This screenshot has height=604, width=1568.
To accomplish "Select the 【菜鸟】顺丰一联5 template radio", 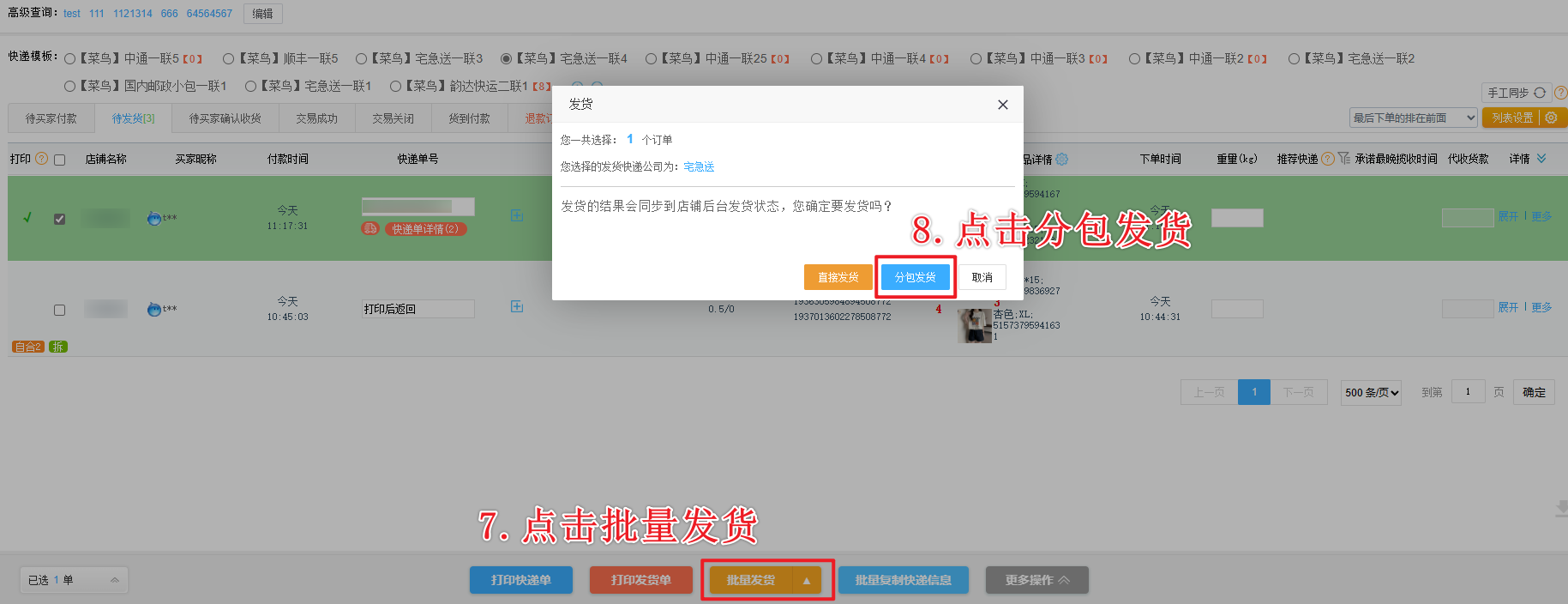I will pos(228,59).
